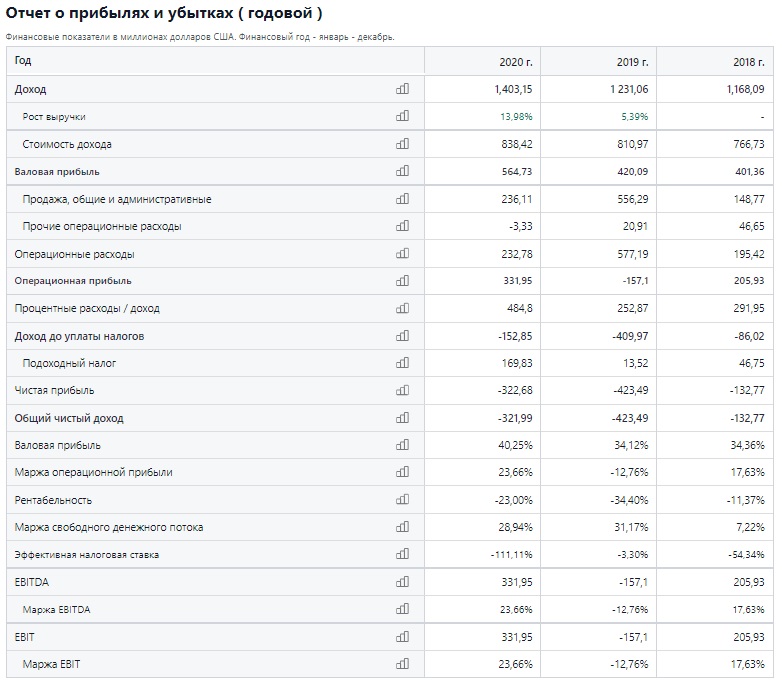Select the Маржа EBIT label
782x681 pixels.
pyautogui.click(x=51, y=664)
